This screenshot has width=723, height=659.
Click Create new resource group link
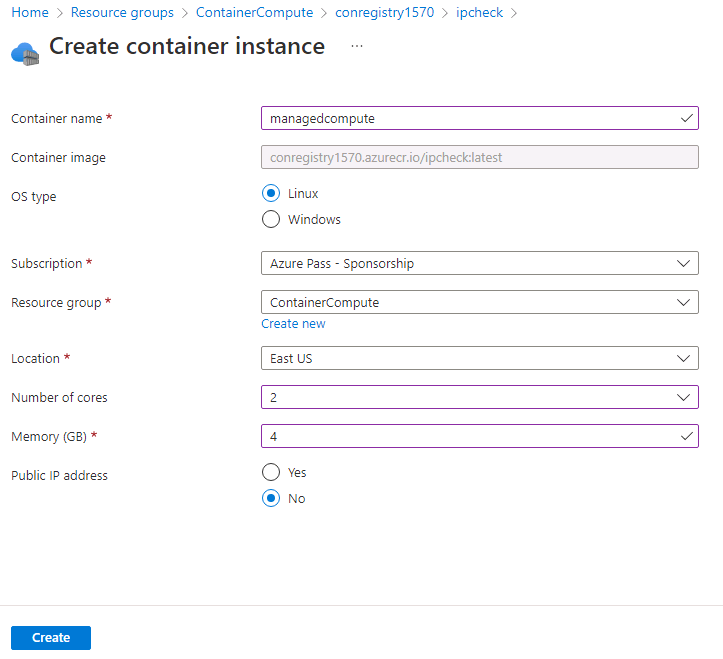click(x=293, y=324)
